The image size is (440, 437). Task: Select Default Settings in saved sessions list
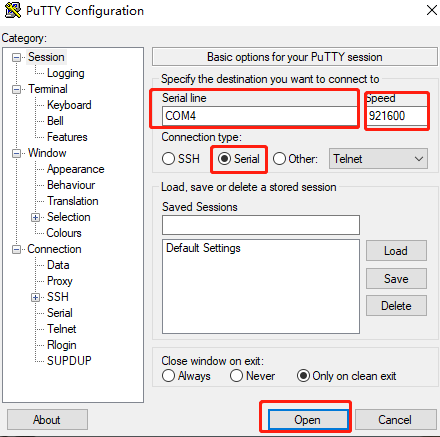(x=203, y=248)
